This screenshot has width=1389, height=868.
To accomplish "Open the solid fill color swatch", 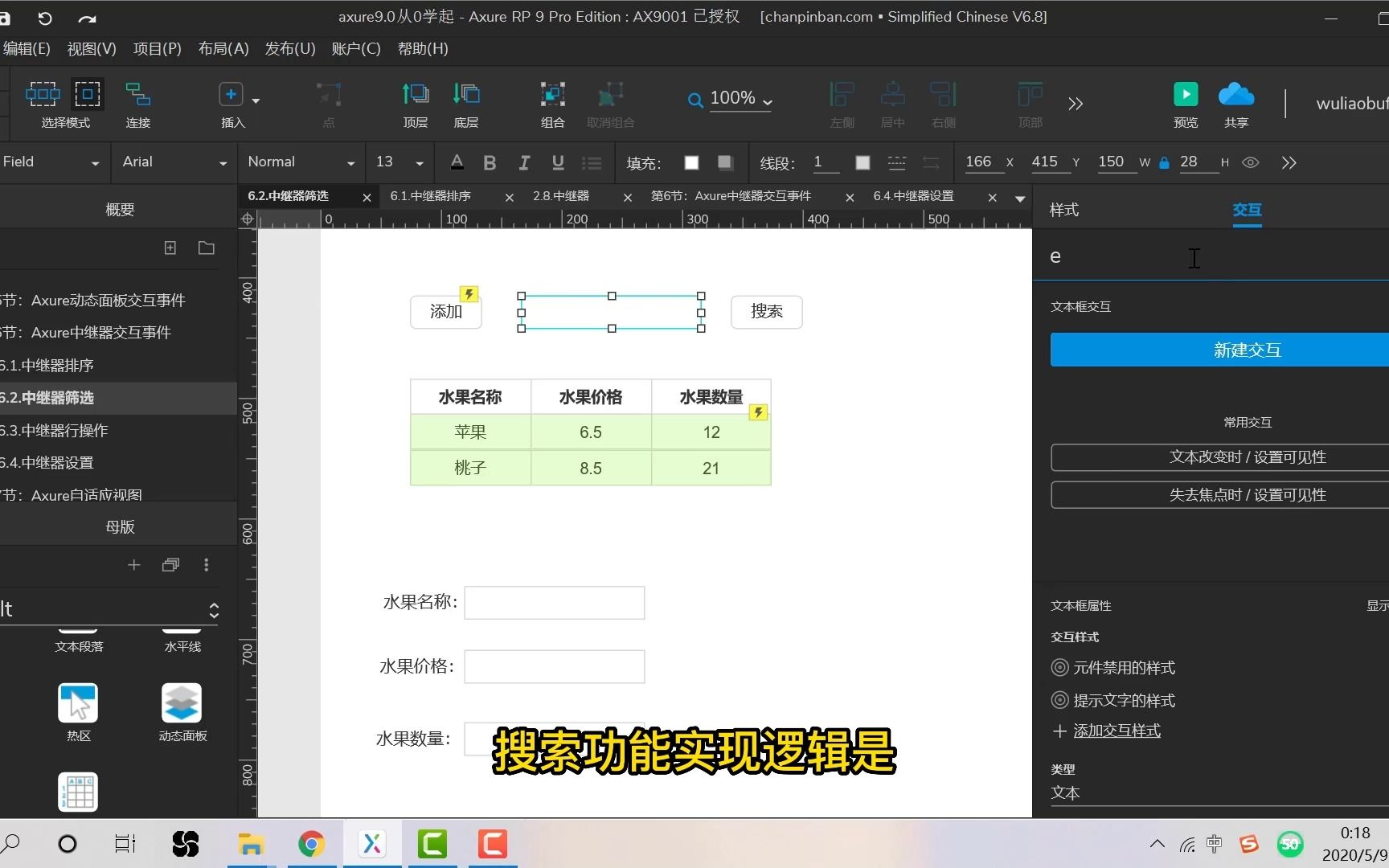I will pos(691,163).
